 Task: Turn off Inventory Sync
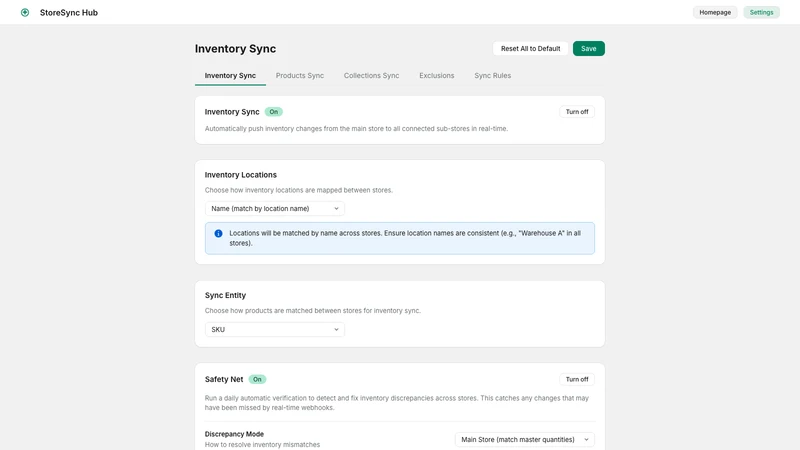click(577, 112)
